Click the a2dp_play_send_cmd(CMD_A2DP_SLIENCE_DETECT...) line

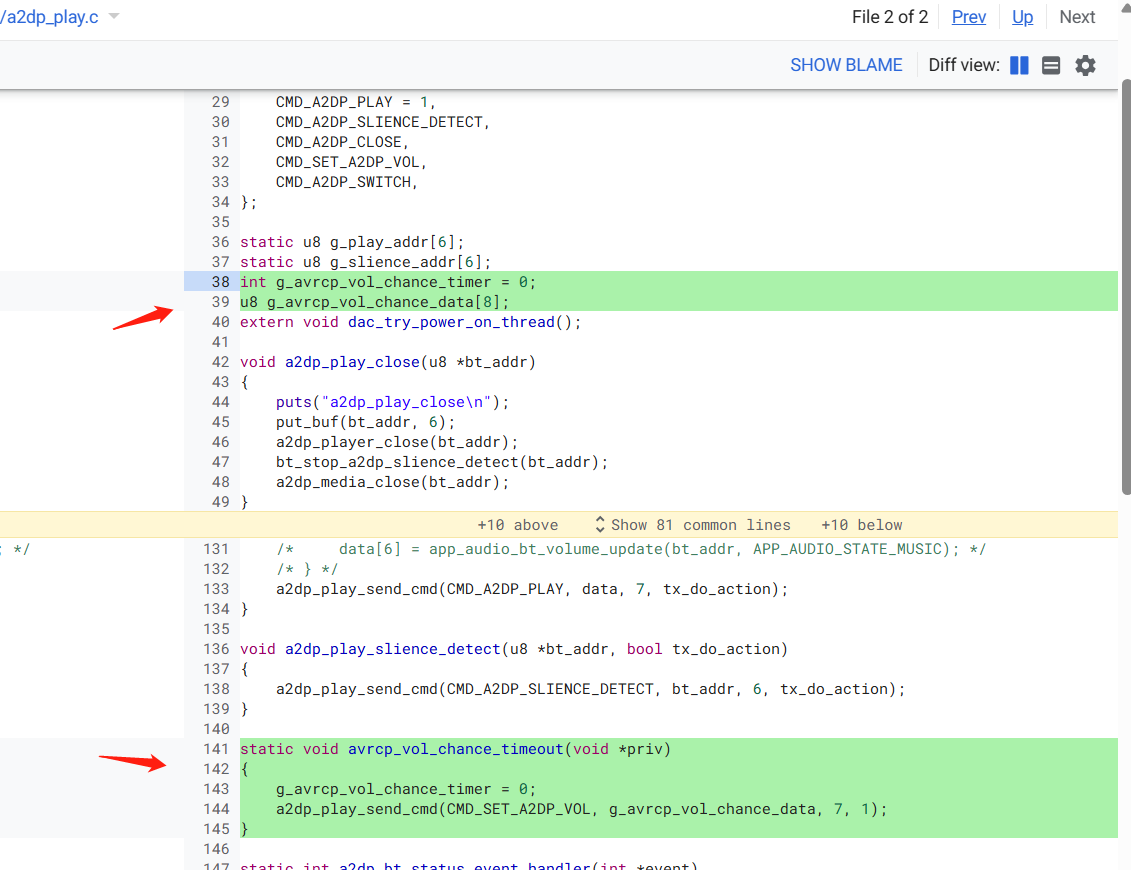[590, 690]
